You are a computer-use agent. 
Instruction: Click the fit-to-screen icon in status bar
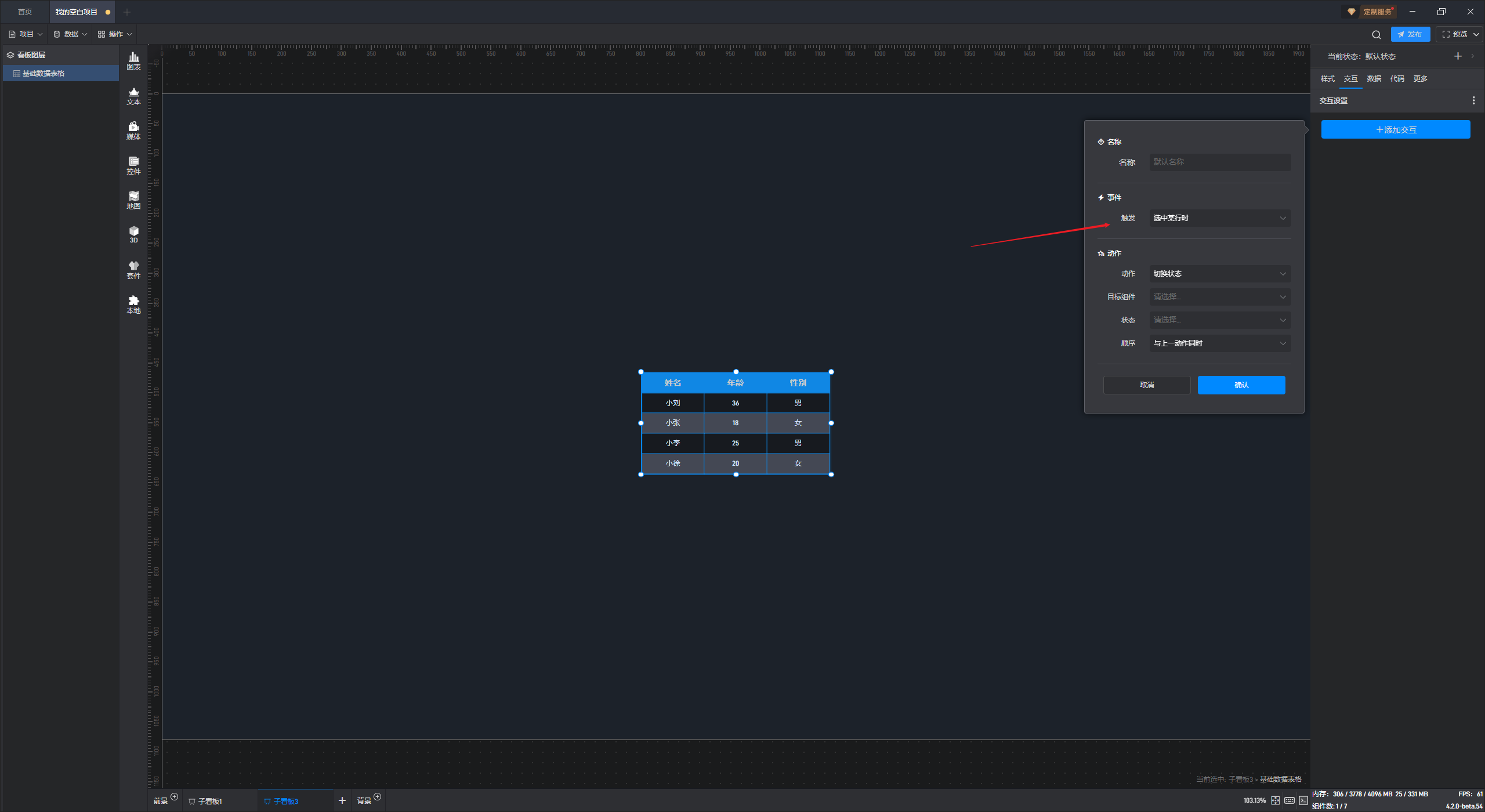tap(1275, 800)
